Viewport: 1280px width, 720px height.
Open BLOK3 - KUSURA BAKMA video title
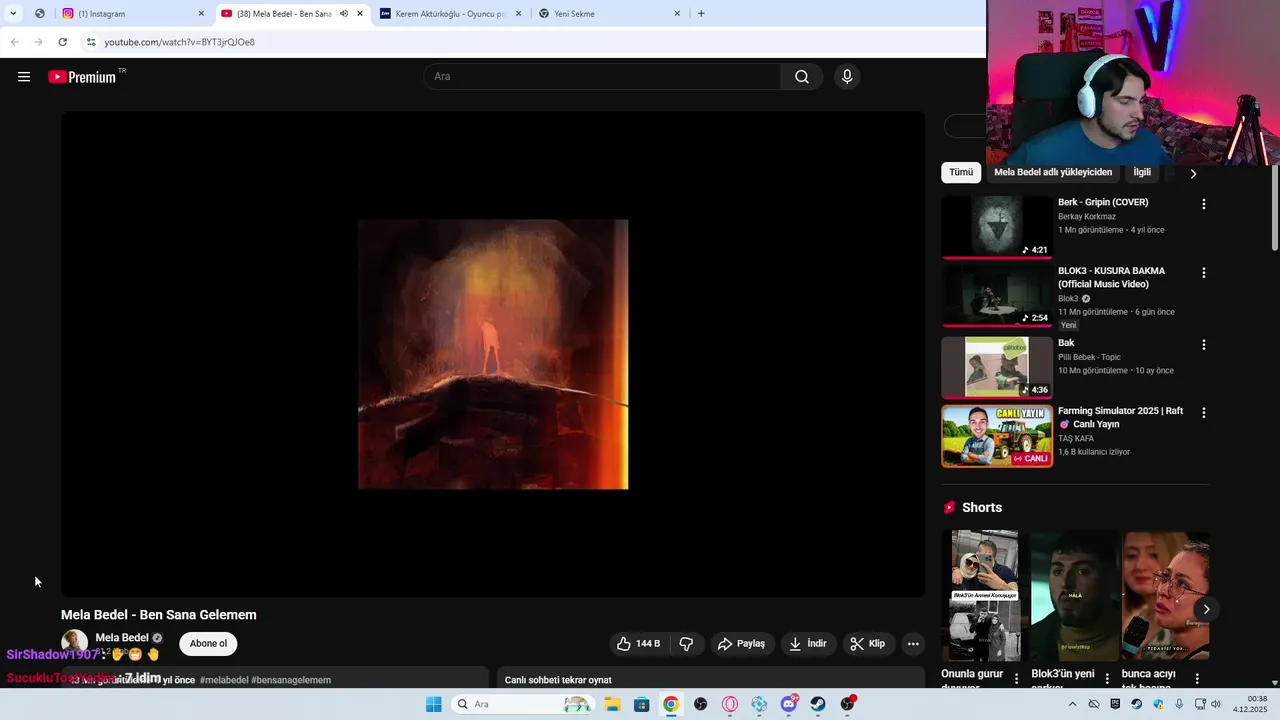click(x=1112, y=277)
